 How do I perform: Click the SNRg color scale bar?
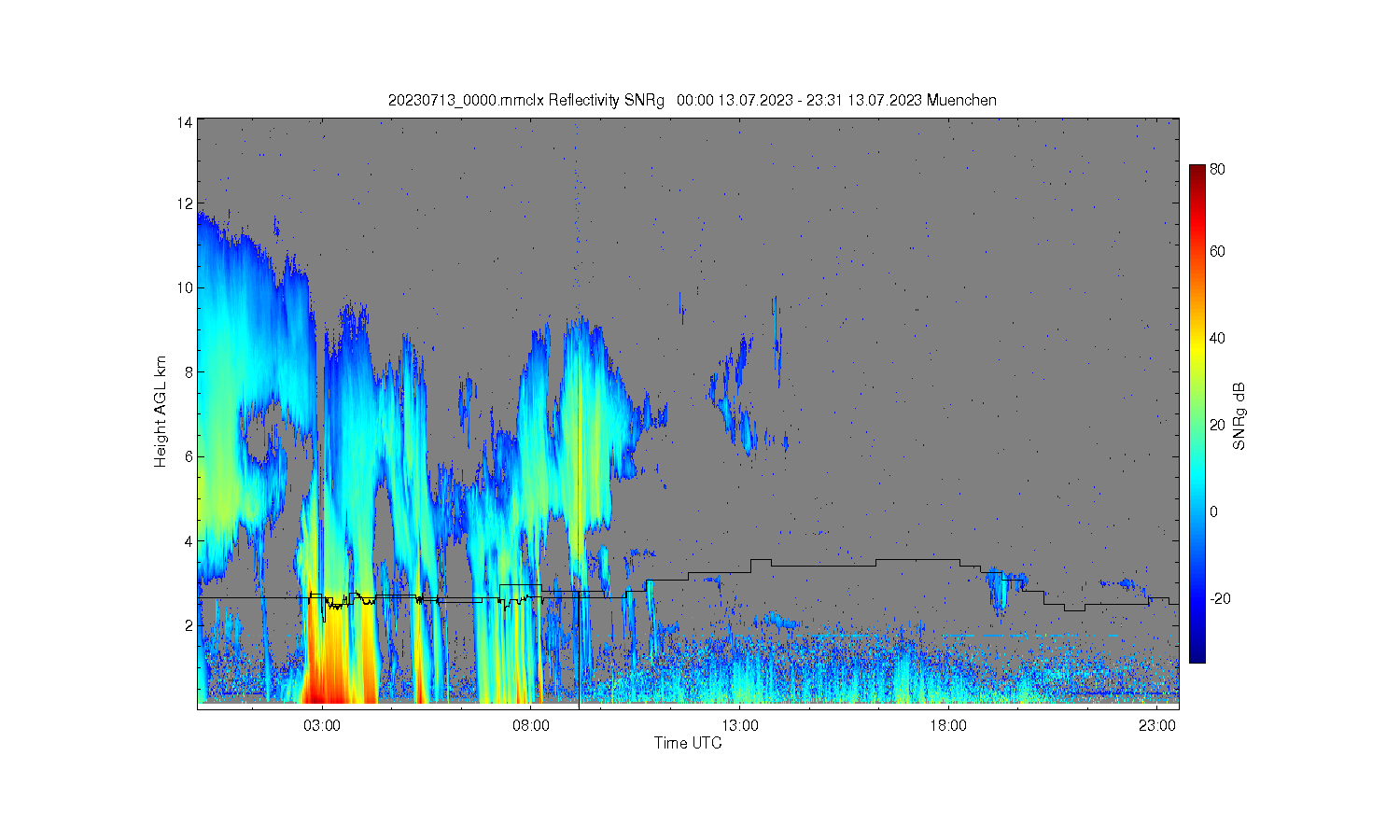point(1197,413)
